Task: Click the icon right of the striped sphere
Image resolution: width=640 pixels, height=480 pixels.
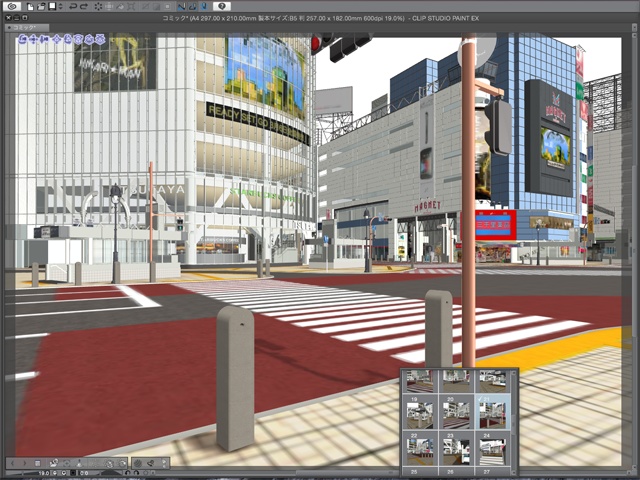Action: [x=151, y=463]
